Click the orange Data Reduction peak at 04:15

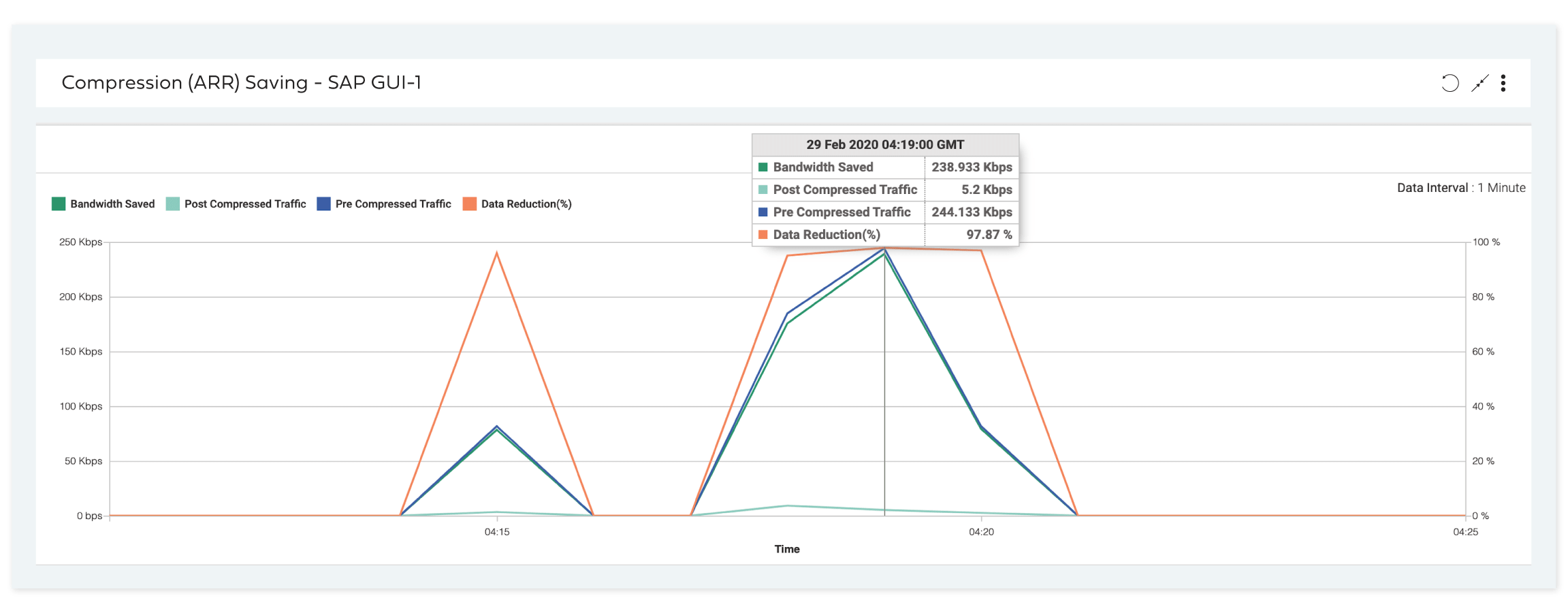click(497, 253)
